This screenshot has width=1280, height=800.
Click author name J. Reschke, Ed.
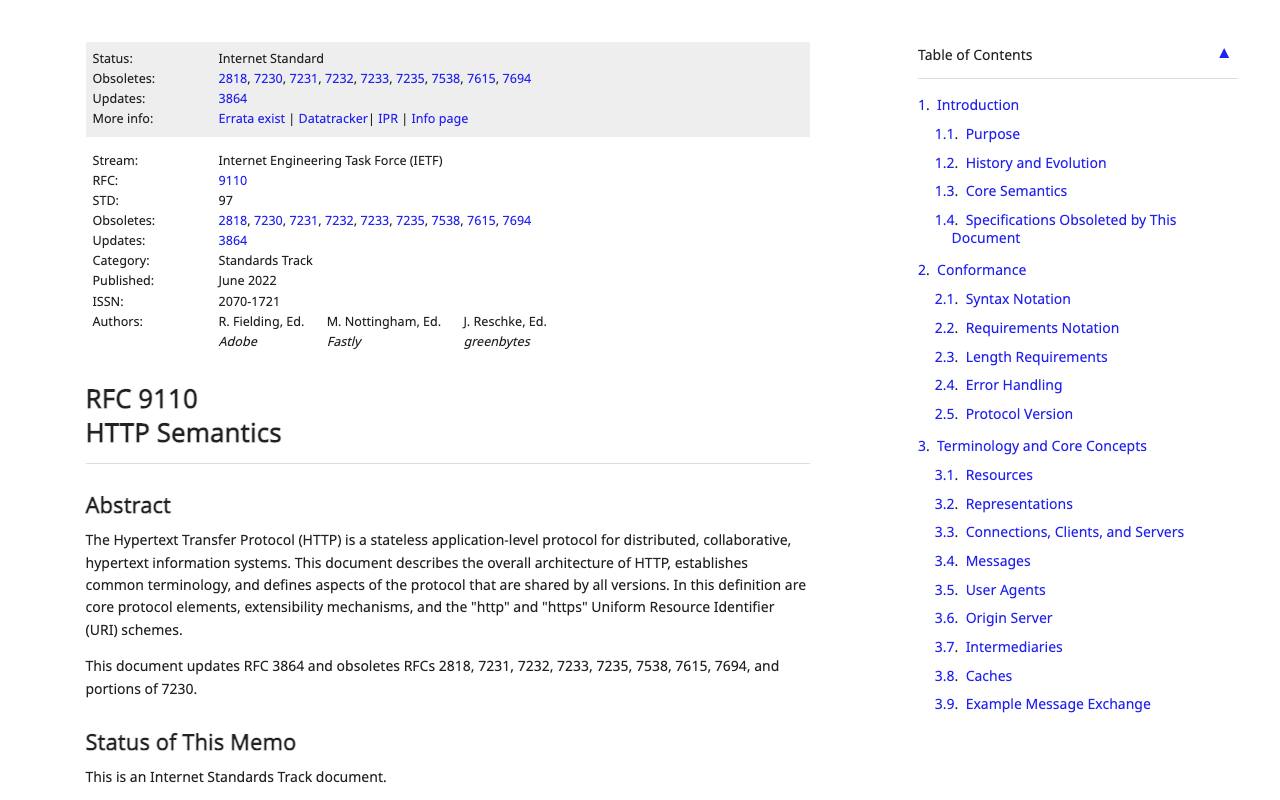(x=504, y=321)
